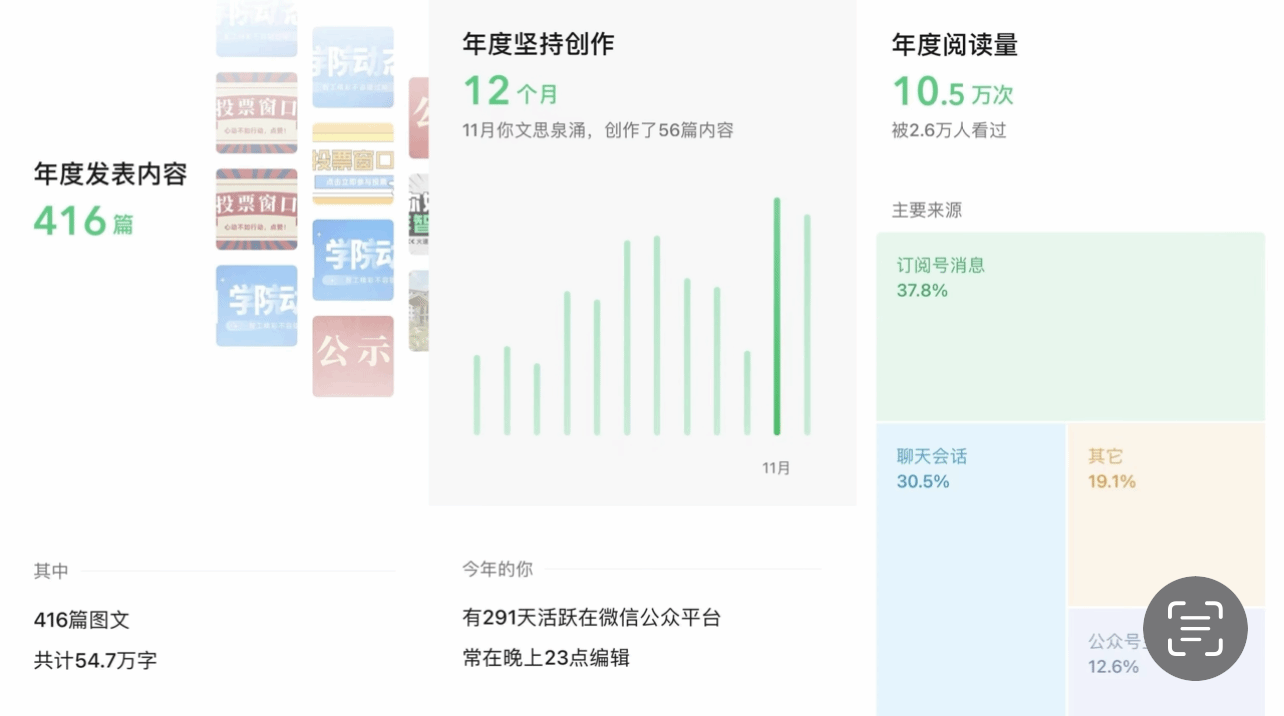
Task: Click the 10.5万次 reading count
Action: 952,93
